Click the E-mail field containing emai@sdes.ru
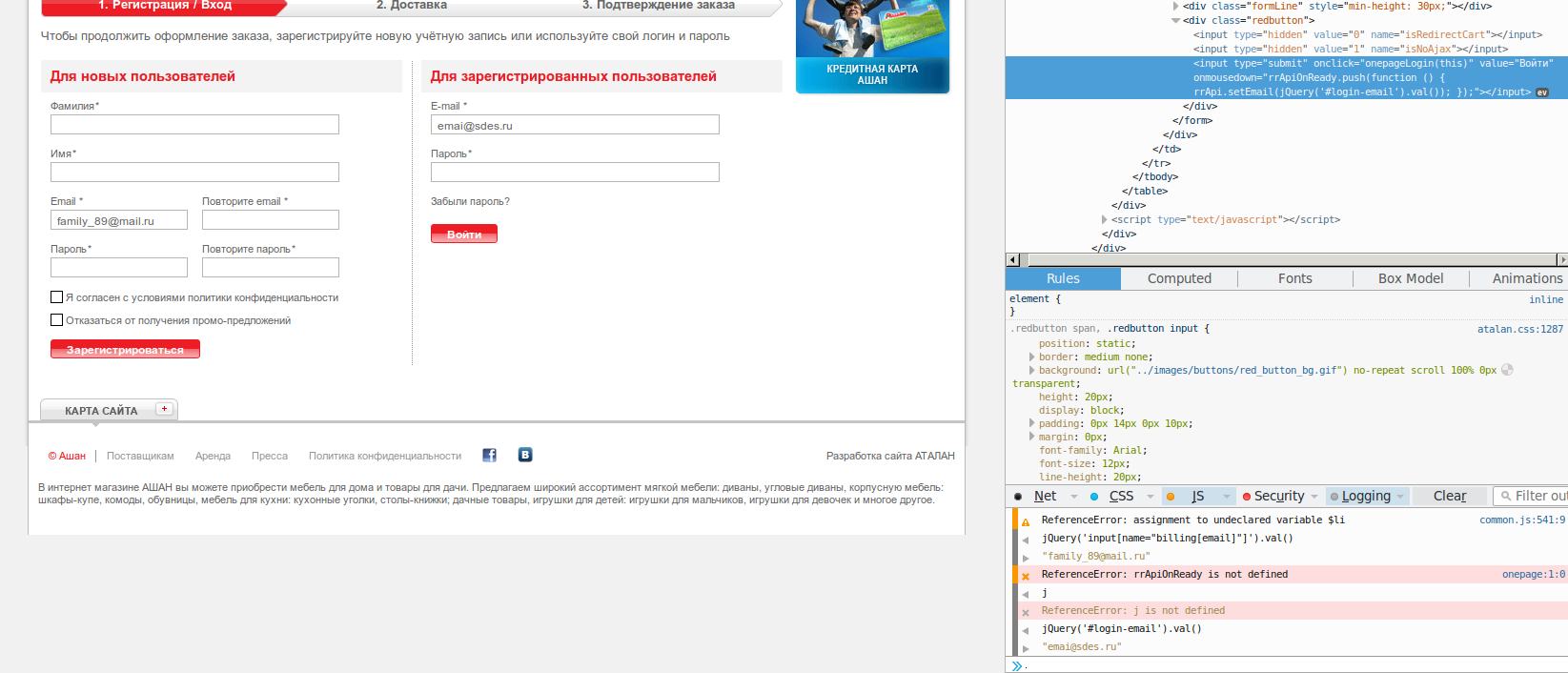 coord(575,125)
